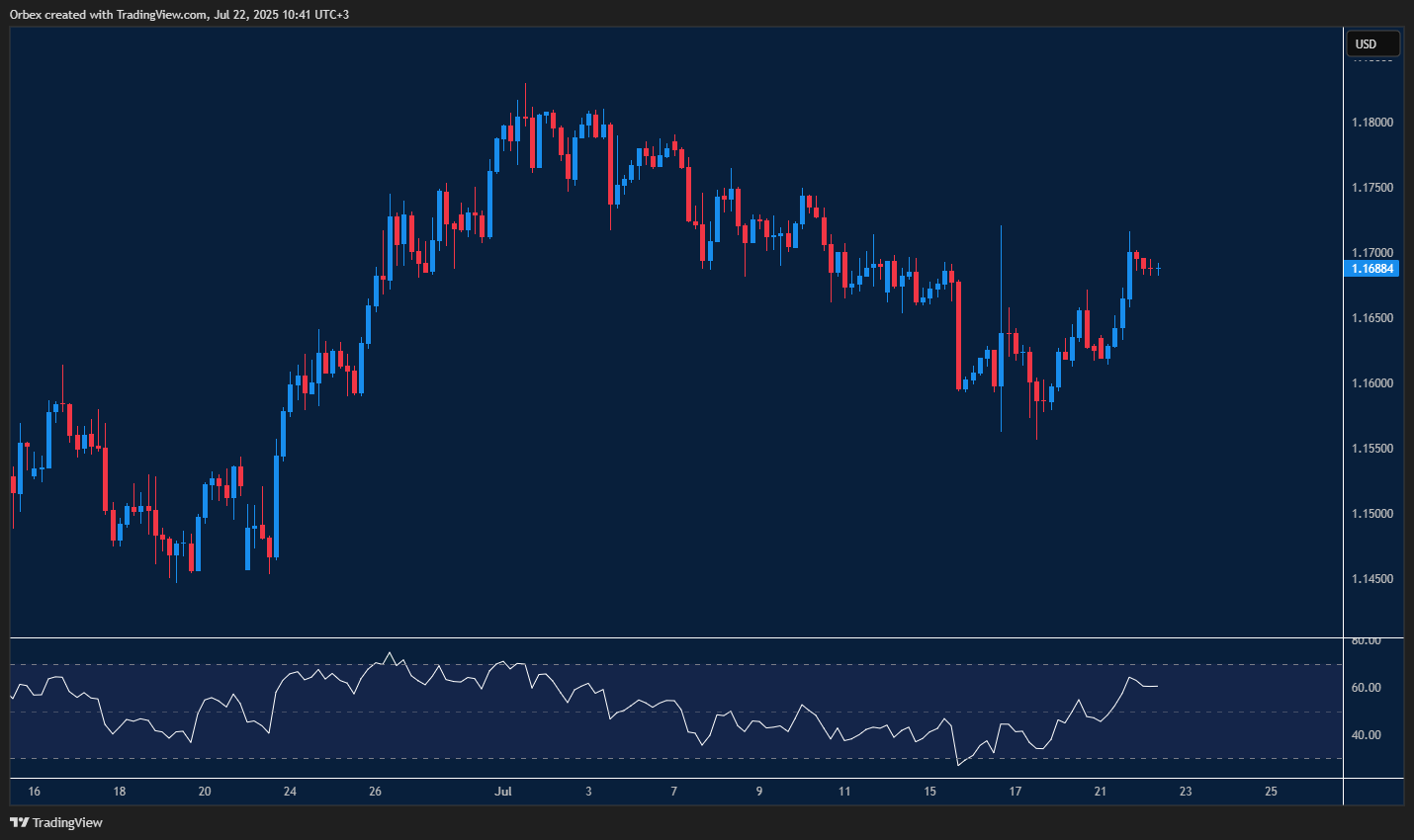Select the 1.18000 price axis label
The width and height of the screenshot is (1414, 840).
pyautogui.click(x=1372, y=123)
